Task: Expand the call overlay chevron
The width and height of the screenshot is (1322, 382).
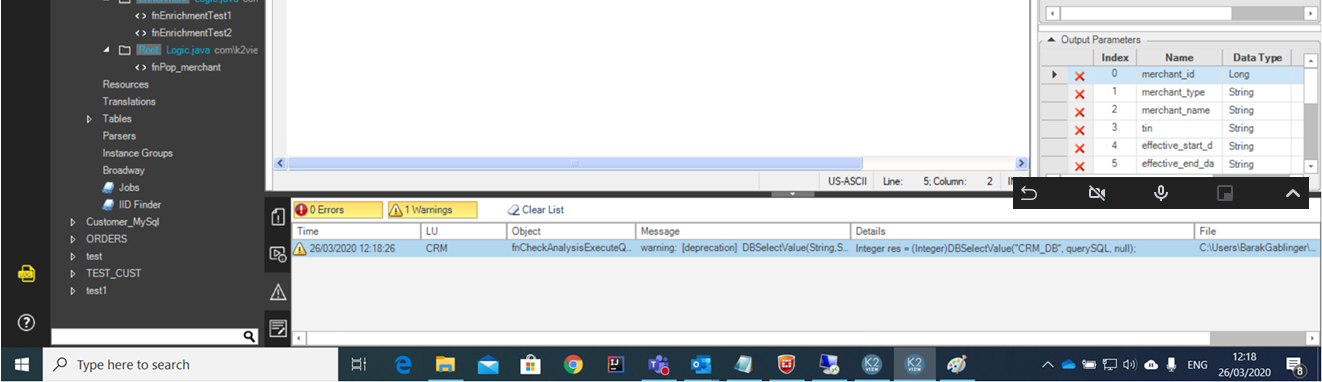Action: (1292, 193)
